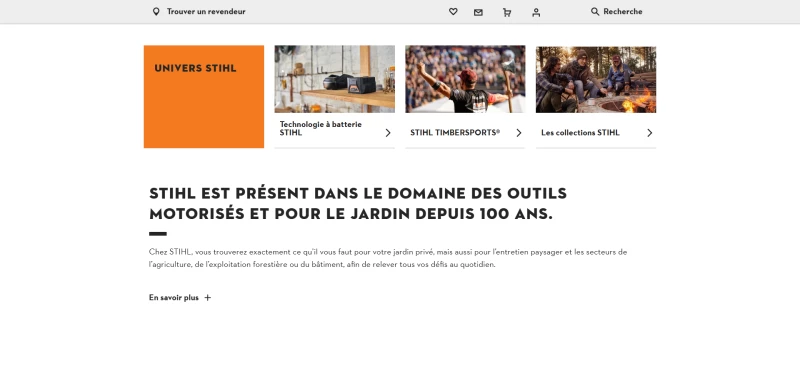Open the user account icon
The image size is (800, 366).
pos(536,12)
